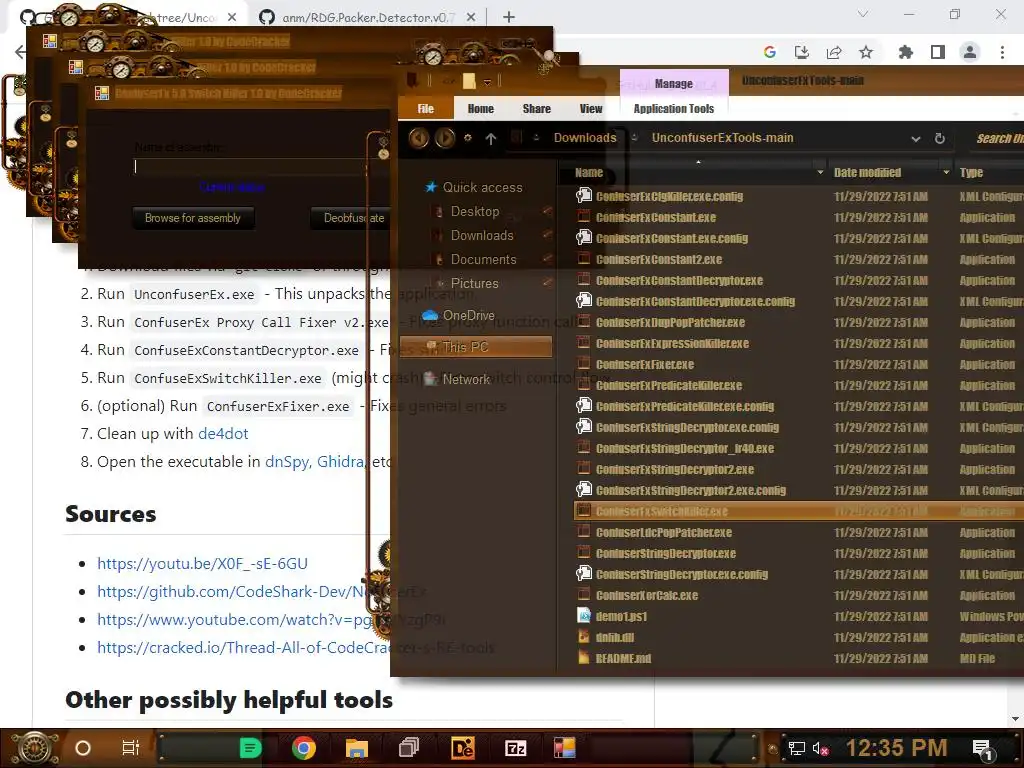1024x768 pixels.
Task: Open the Start menu gear orb
Action: coord(35,748)
